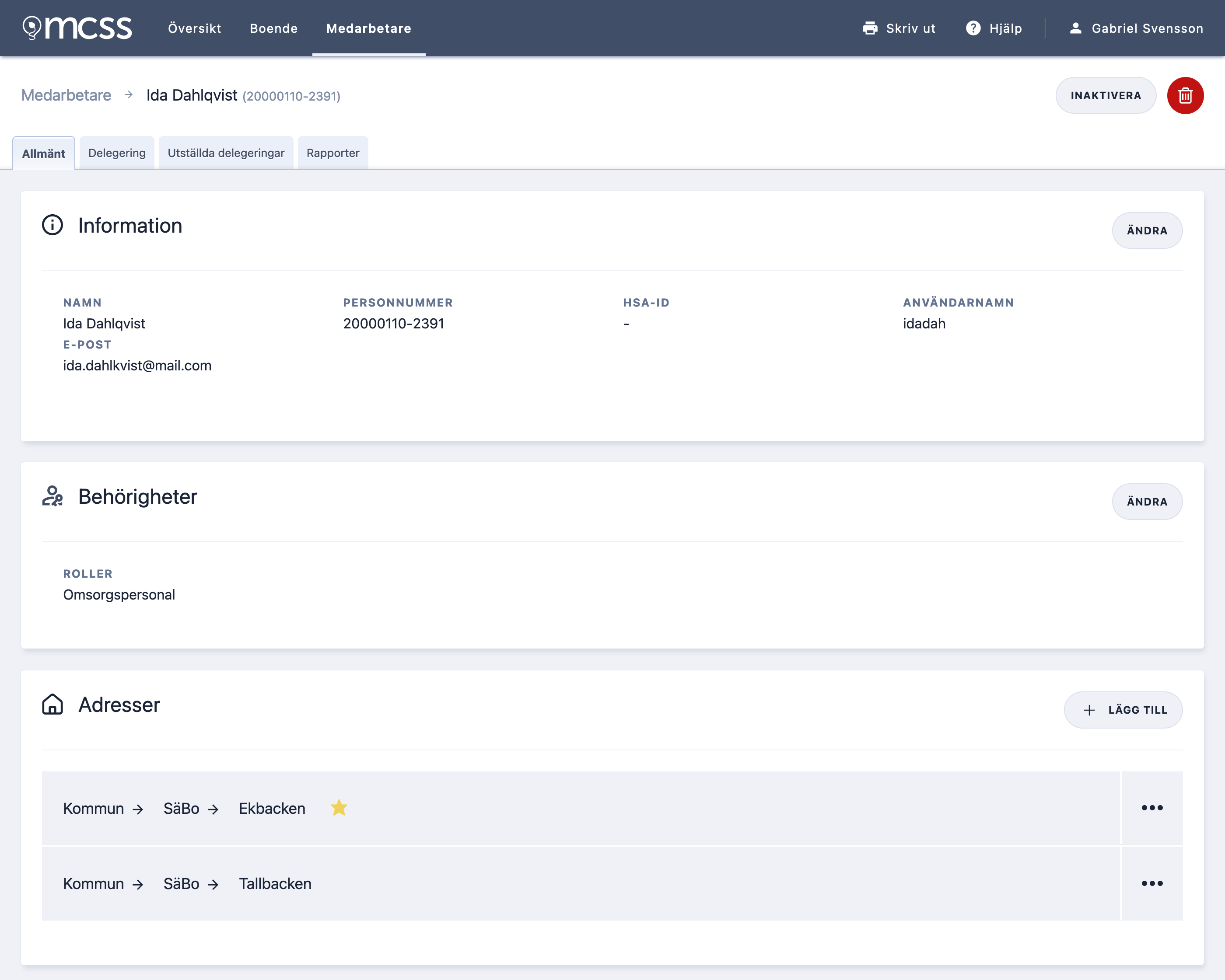This screenshot has height=980, width=1225.
Task: Click the Behörigheter heading
Action: pos(137,496)
